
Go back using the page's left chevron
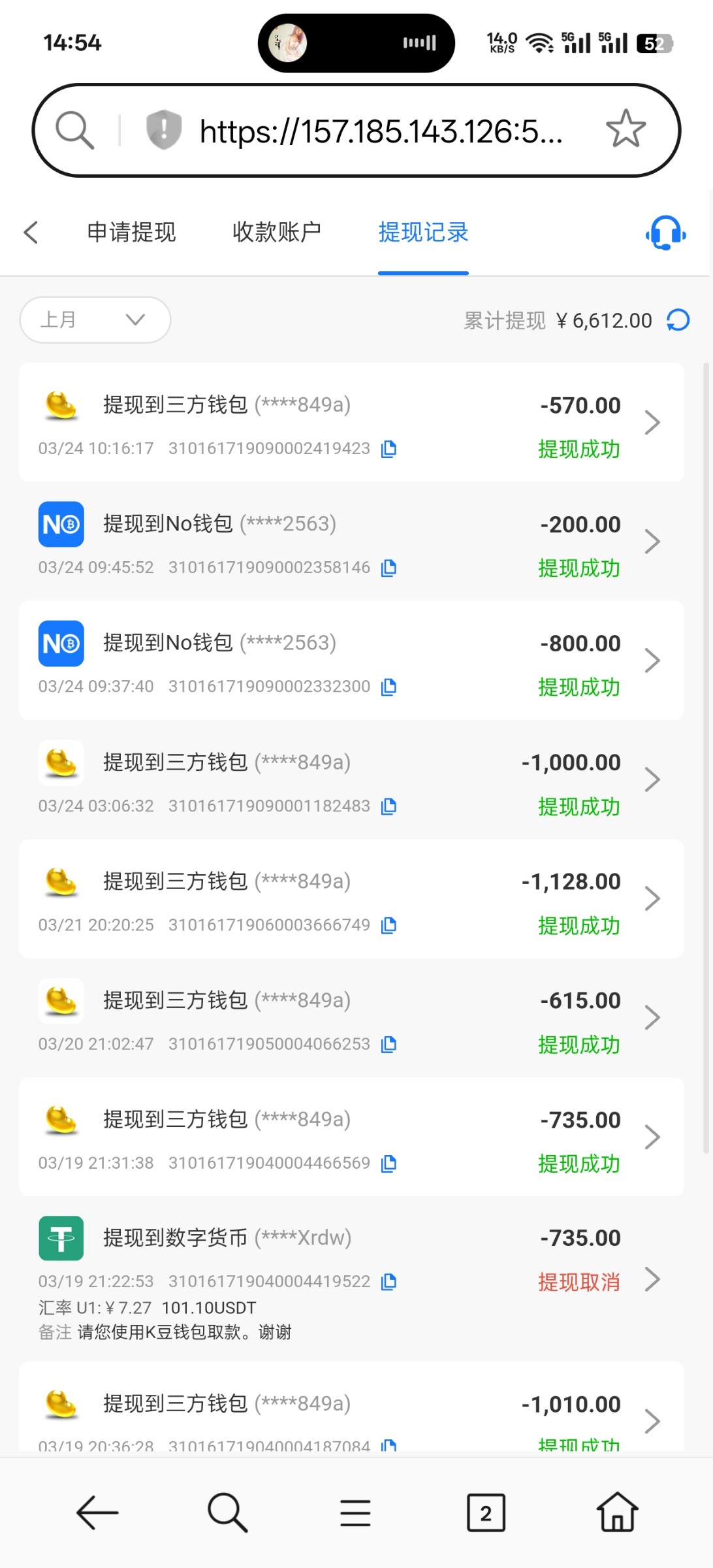coord(31,233)
